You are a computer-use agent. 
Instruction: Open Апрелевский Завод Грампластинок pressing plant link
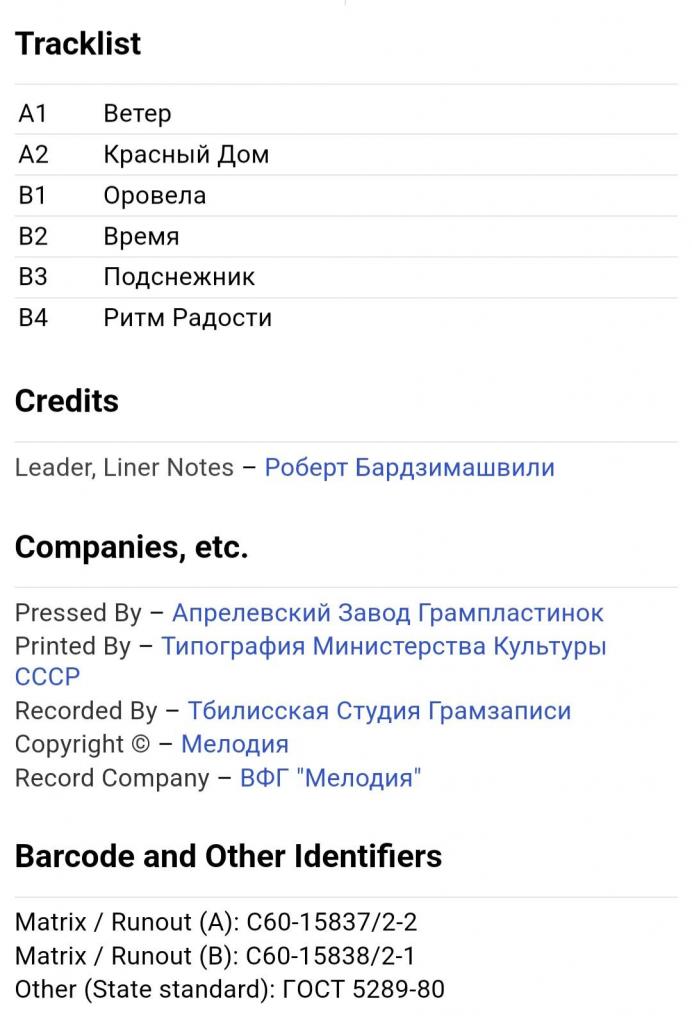pos(388,613)
